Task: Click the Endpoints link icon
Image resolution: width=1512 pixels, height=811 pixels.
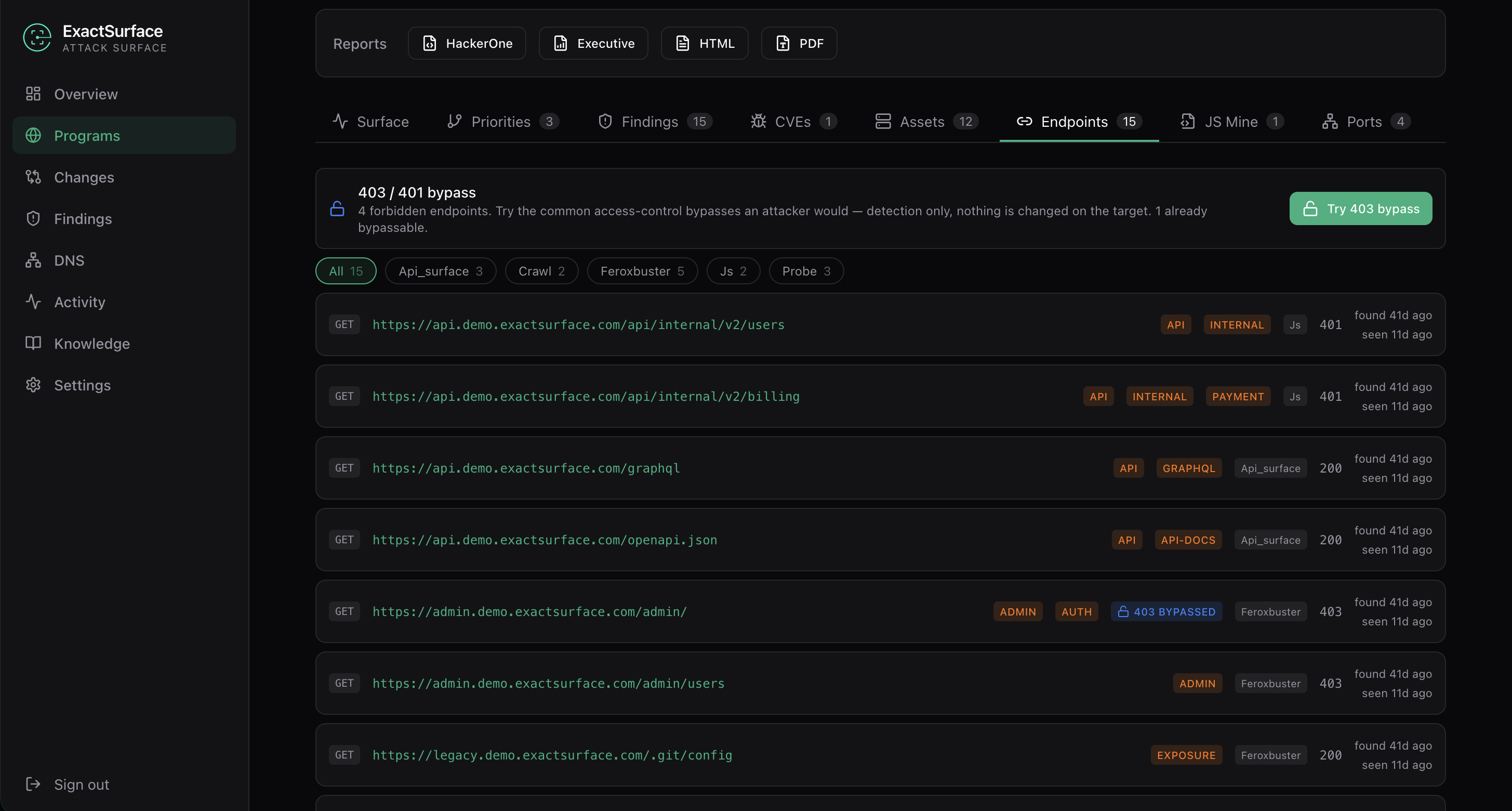Action: [x=1024, y=122]
